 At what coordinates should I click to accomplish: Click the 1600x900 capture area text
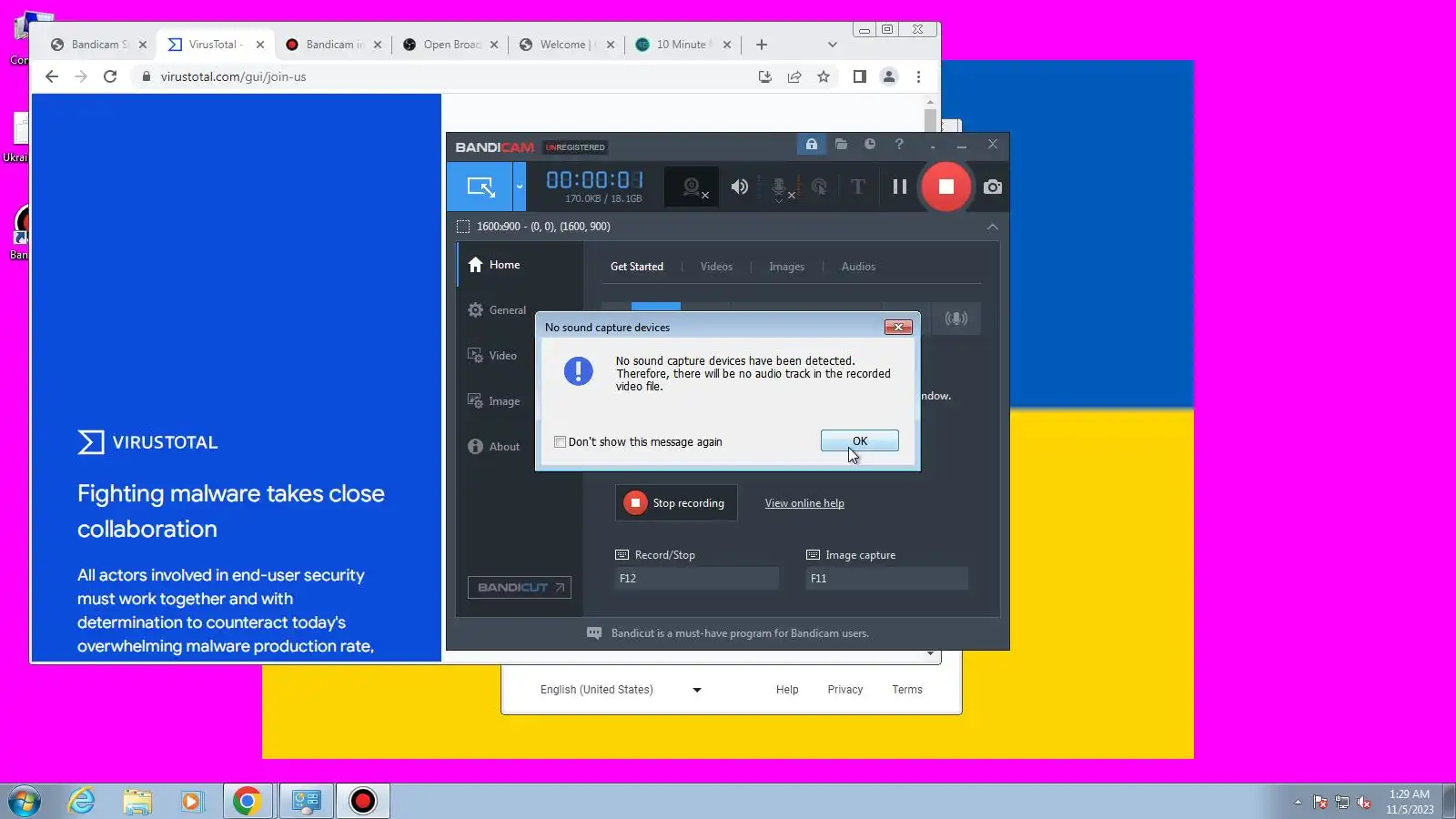(543, 227)
